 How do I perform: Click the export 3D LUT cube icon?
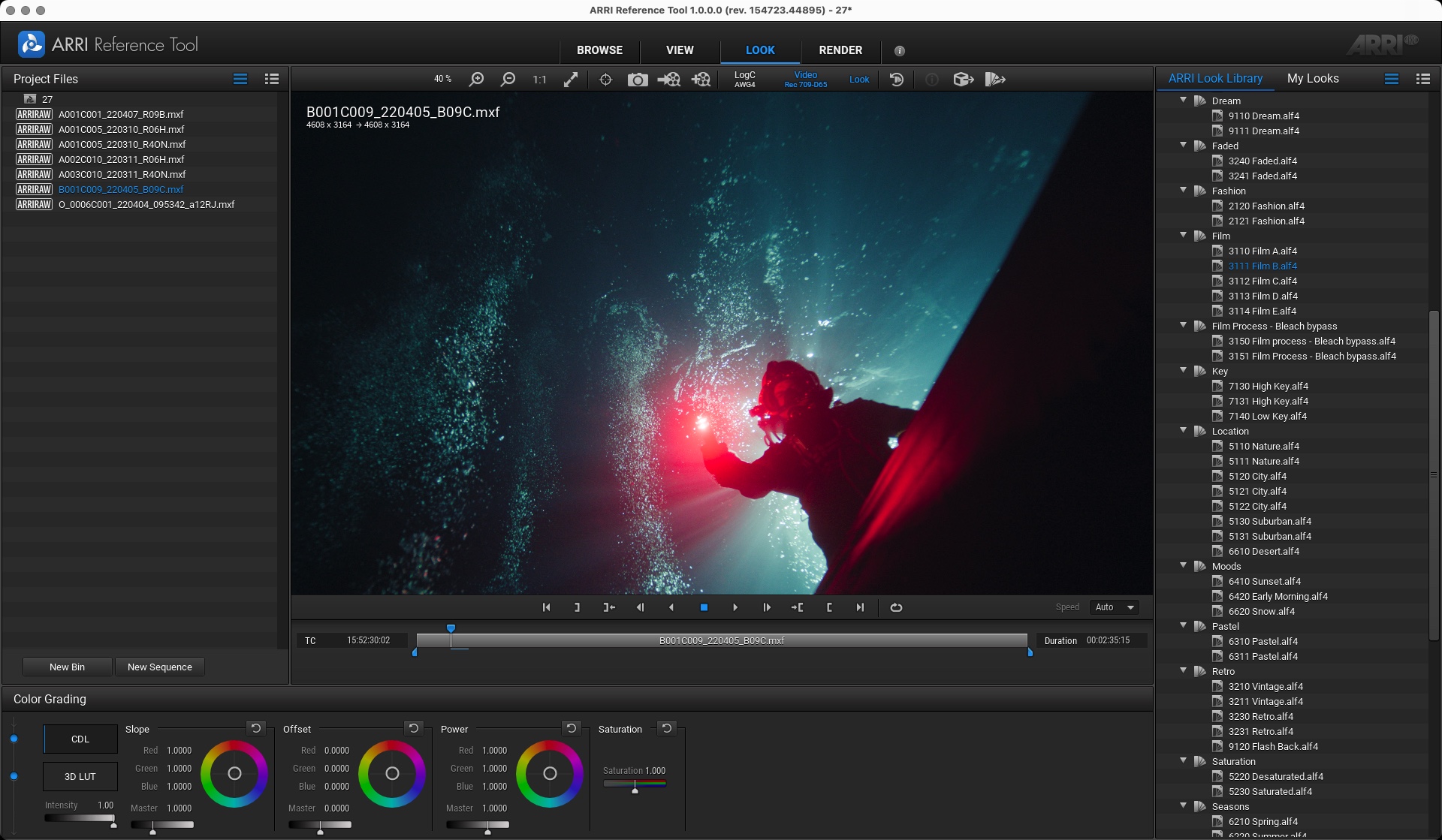963,80
